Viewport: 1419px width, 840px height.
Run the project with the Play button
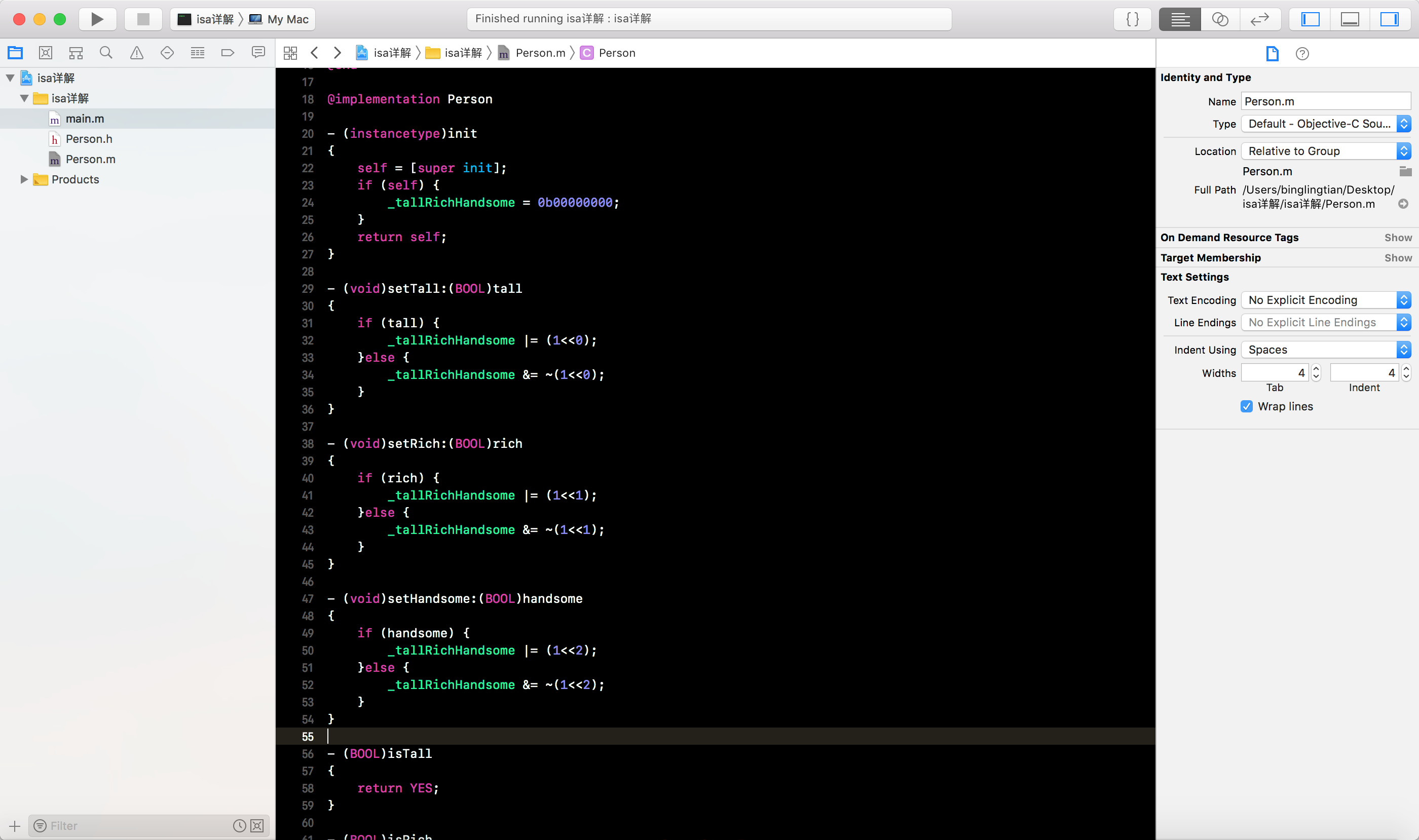pyautogui.click(x=97, y=19)
